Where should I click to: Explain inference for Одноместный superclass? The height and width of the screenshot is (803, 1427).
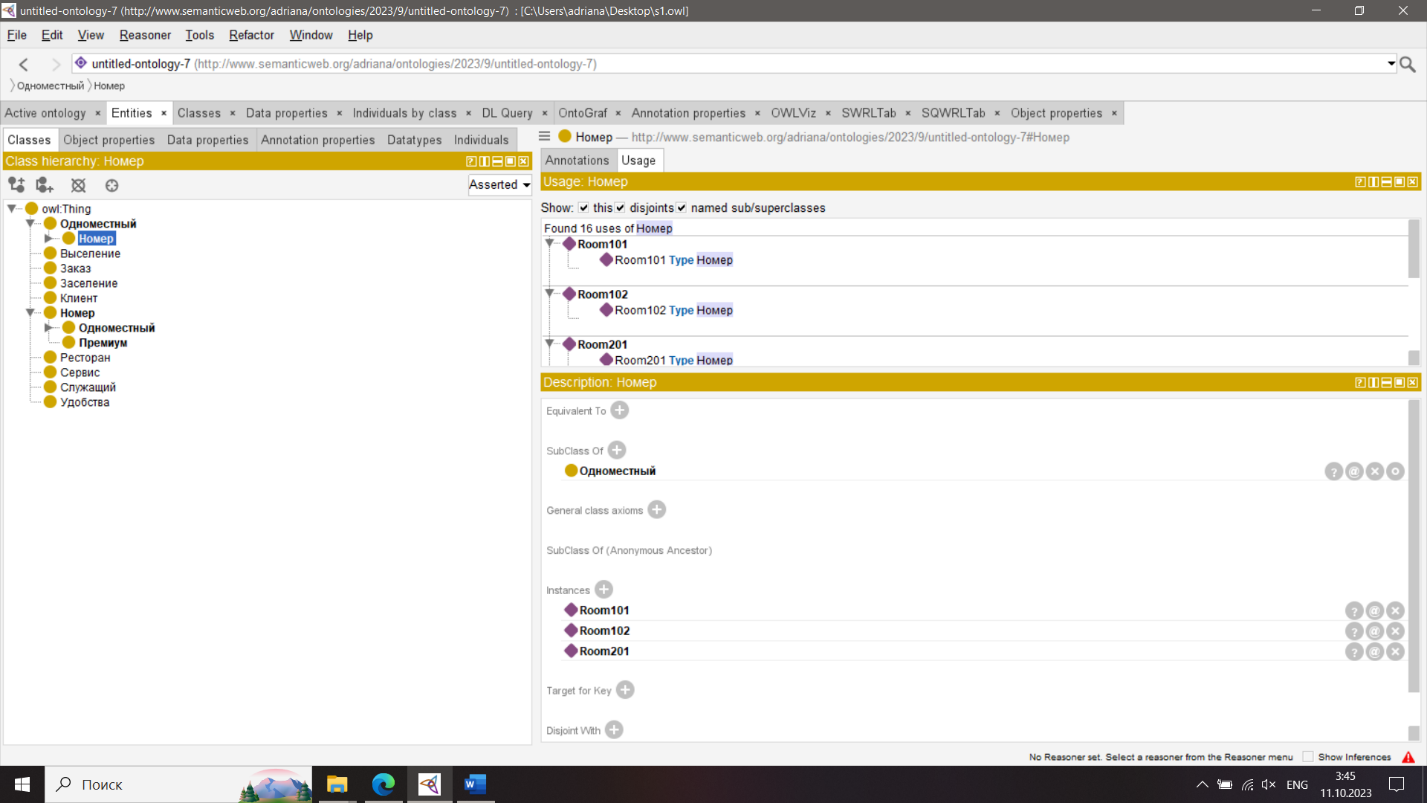(x=1333, y=471)
